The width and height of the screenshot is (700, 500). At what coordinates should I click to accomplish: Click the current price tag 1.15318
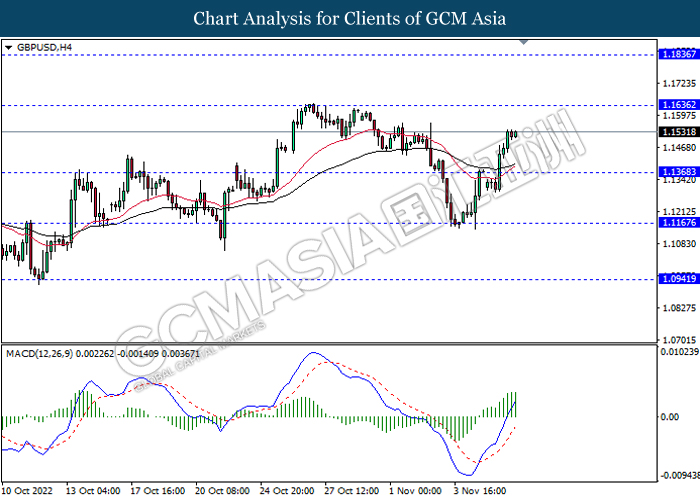(679, 132)
